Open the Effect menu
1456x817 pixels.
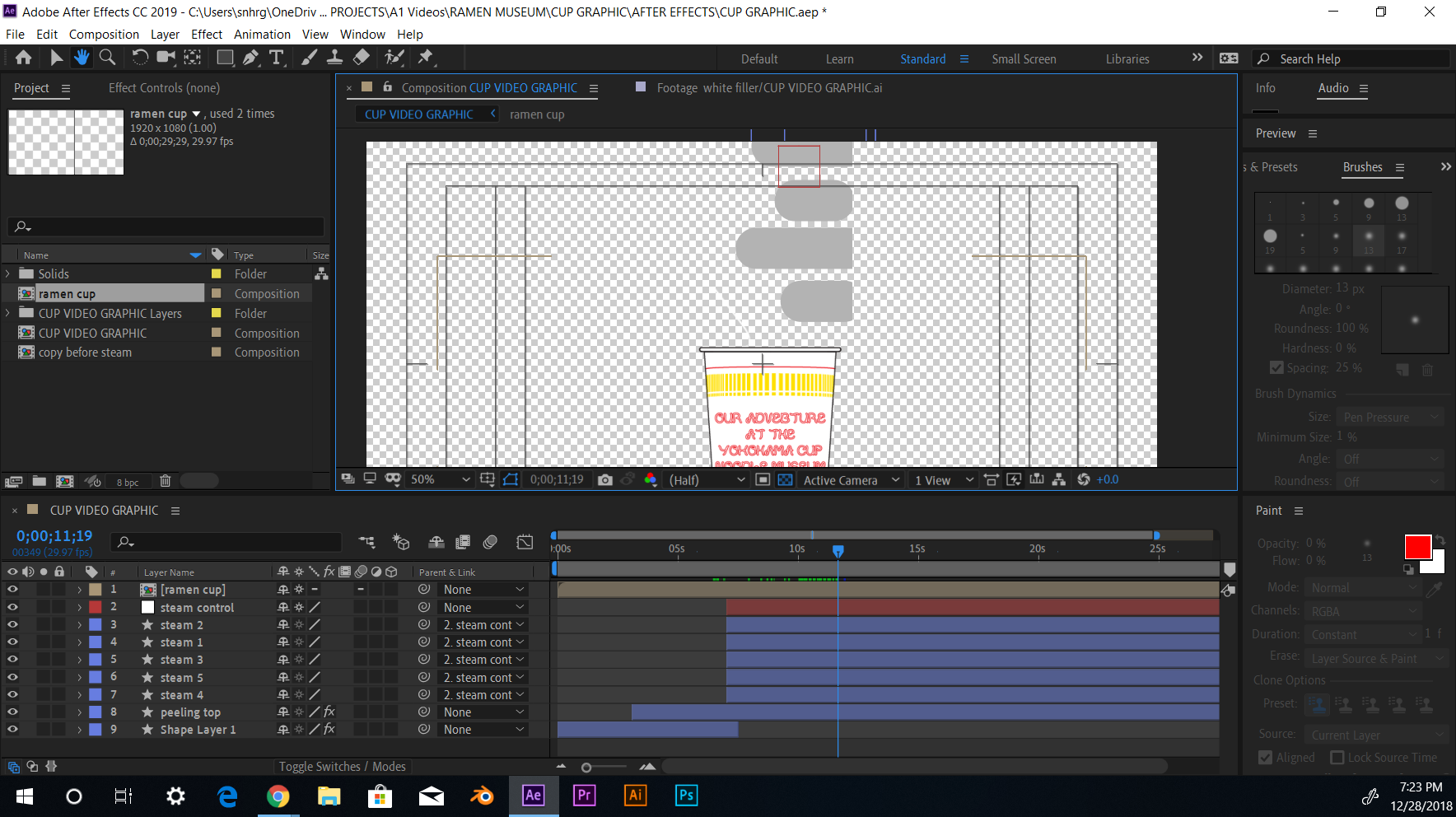207,35
